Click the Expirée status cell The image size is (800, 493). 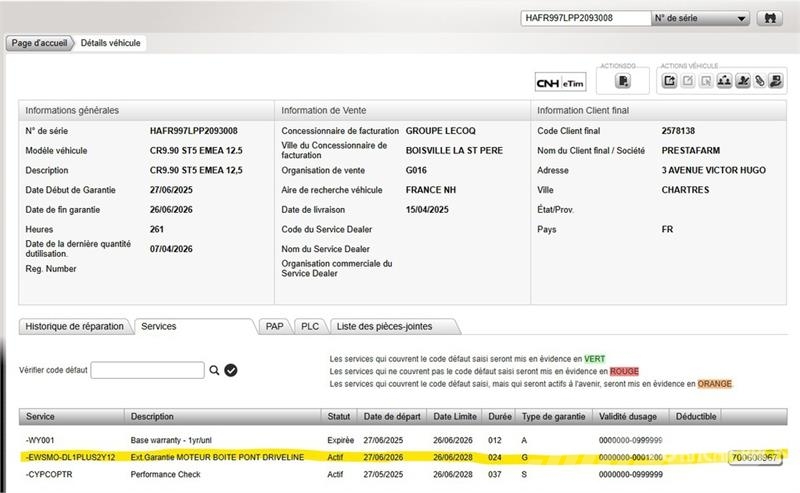(340, 440)
